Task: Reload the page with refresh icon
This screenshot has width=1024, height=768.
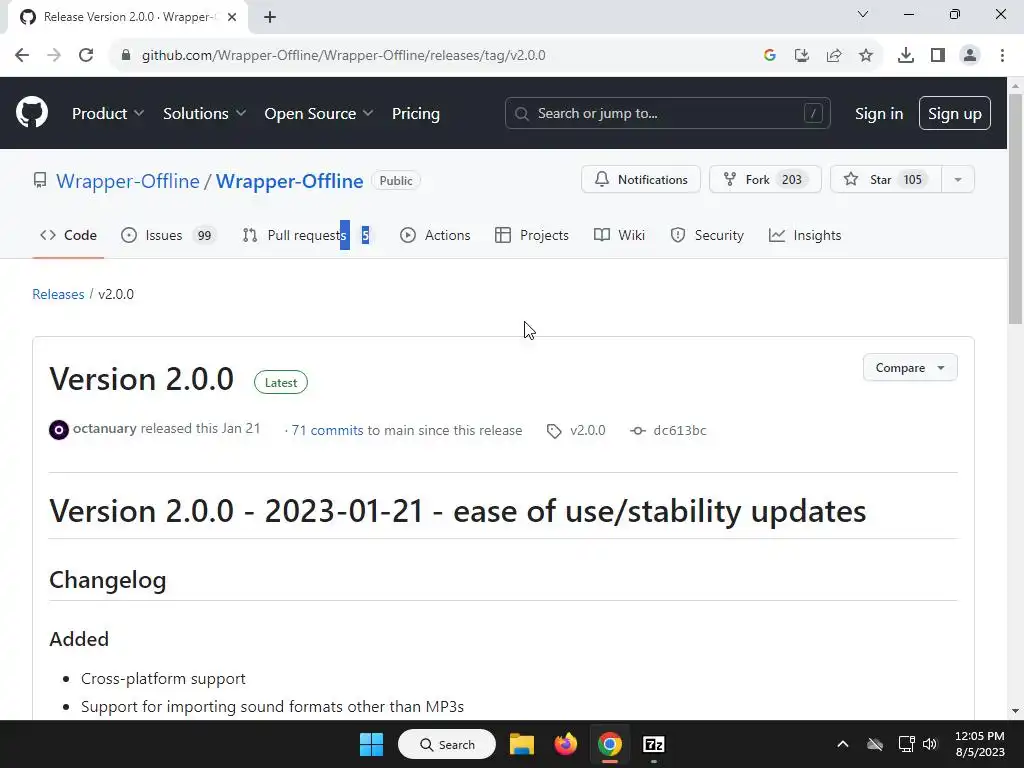Action: click(x=86, y=56)
